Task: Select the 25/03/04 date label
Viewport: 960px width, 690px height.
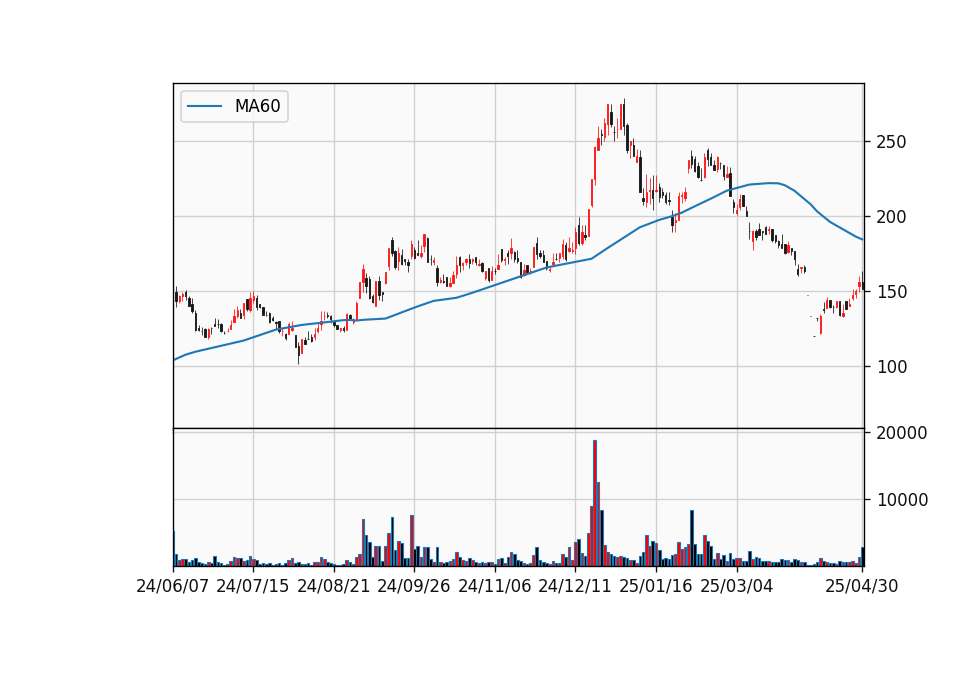Action: [x=736, y=586]
